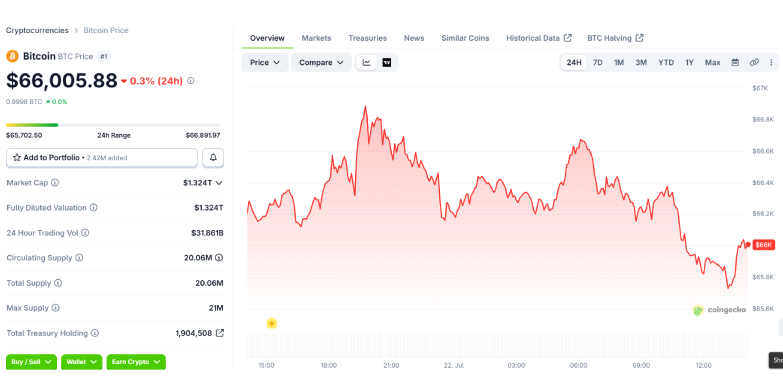Screen dimensions: 783x388
Task: Click the $66,005.88 price text
Action: 62,80
